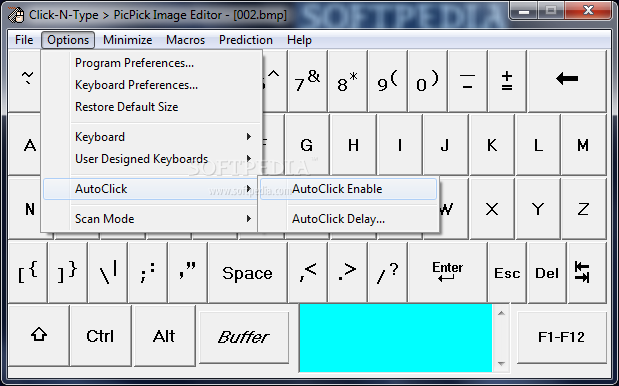Close the Click-N-Type window
This screenshot has width=619, height=386.
(588, 11)
